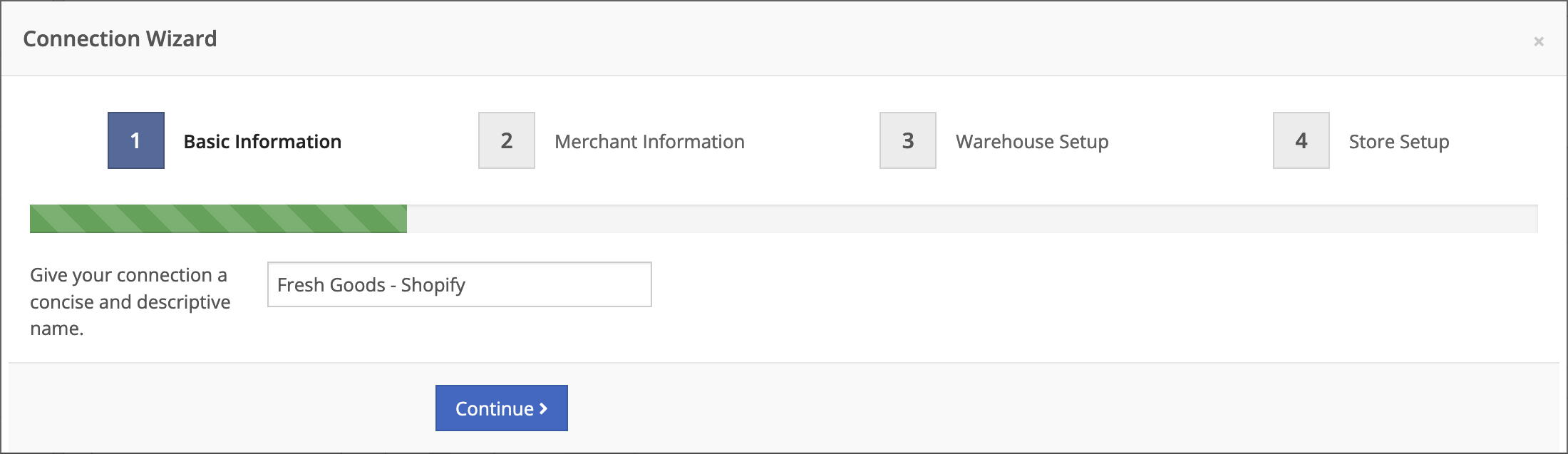
Task: Click the chevron arrow inside Continue
Action: [x=543, y=408]
